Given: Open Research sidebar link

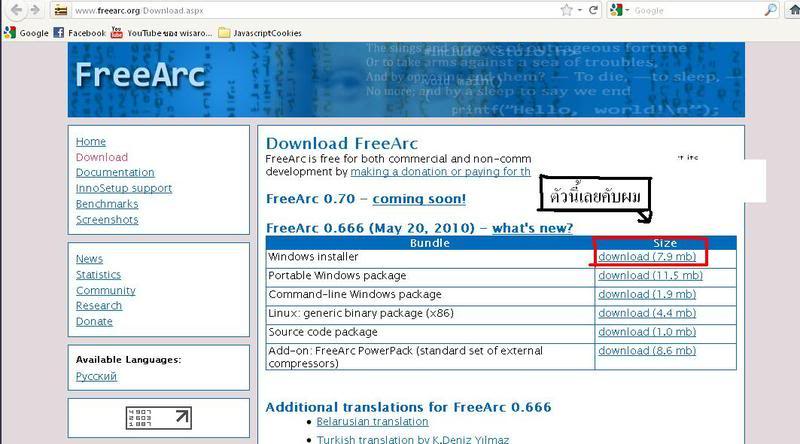Looking at the screenshot, I should [x=99, y=306].
